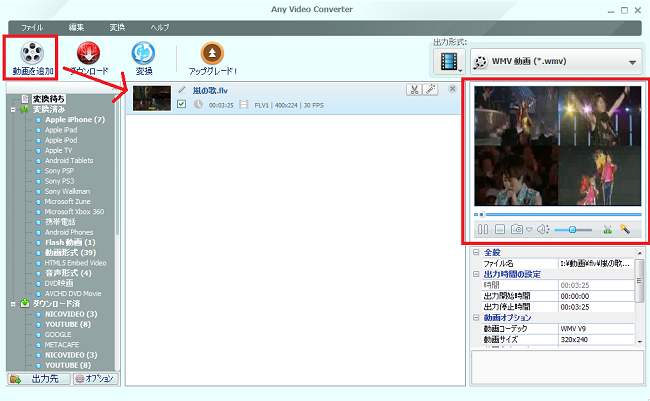
Task: Select 変換待ち in the sidebar tree
Action: click(x=49, y=99)
